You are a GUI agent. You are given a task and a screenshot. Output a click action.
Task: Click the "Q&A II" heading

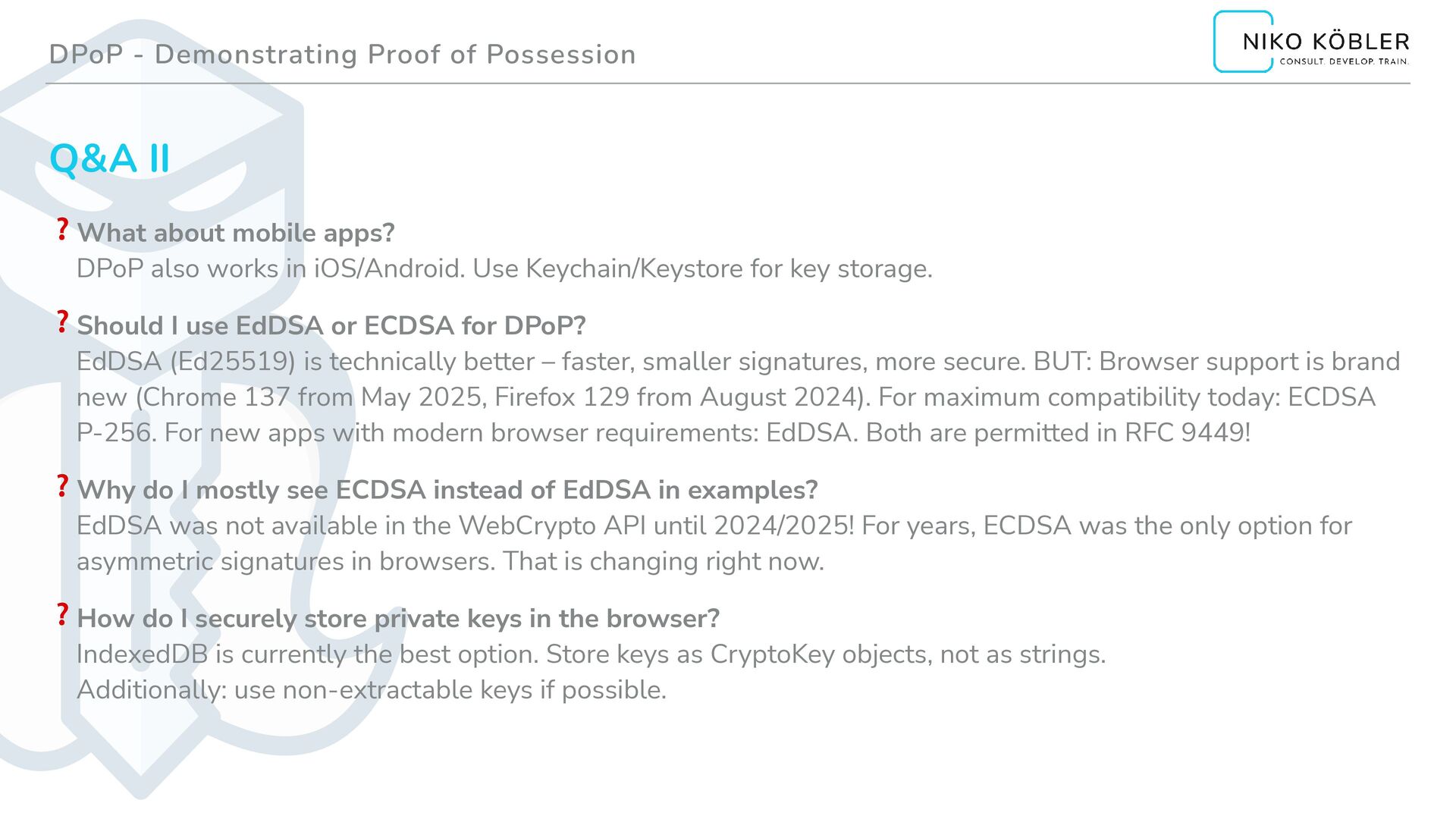pyautogui.click(x=110, y=158)
